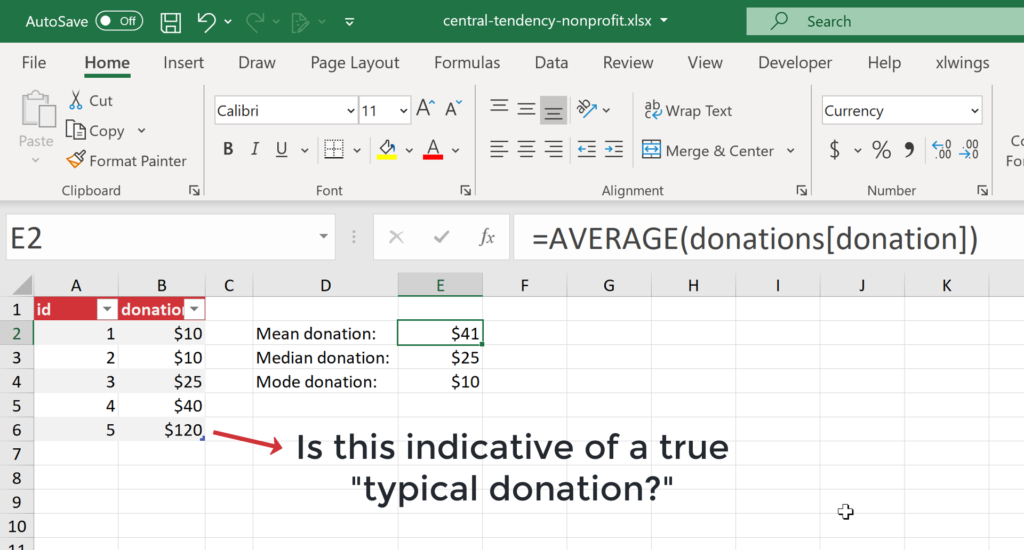Viewport: 1024px width, 550px height.
Task: Toggle Underline formatting
Action: click(x=281, y=150)
